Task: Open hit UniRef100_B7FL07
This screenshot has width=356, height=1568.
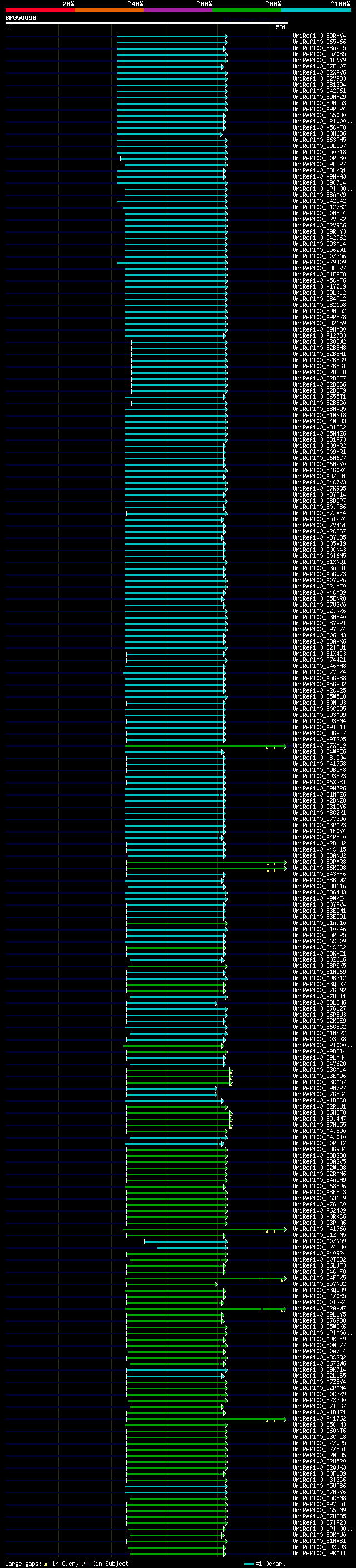Action: click(319, 66)
